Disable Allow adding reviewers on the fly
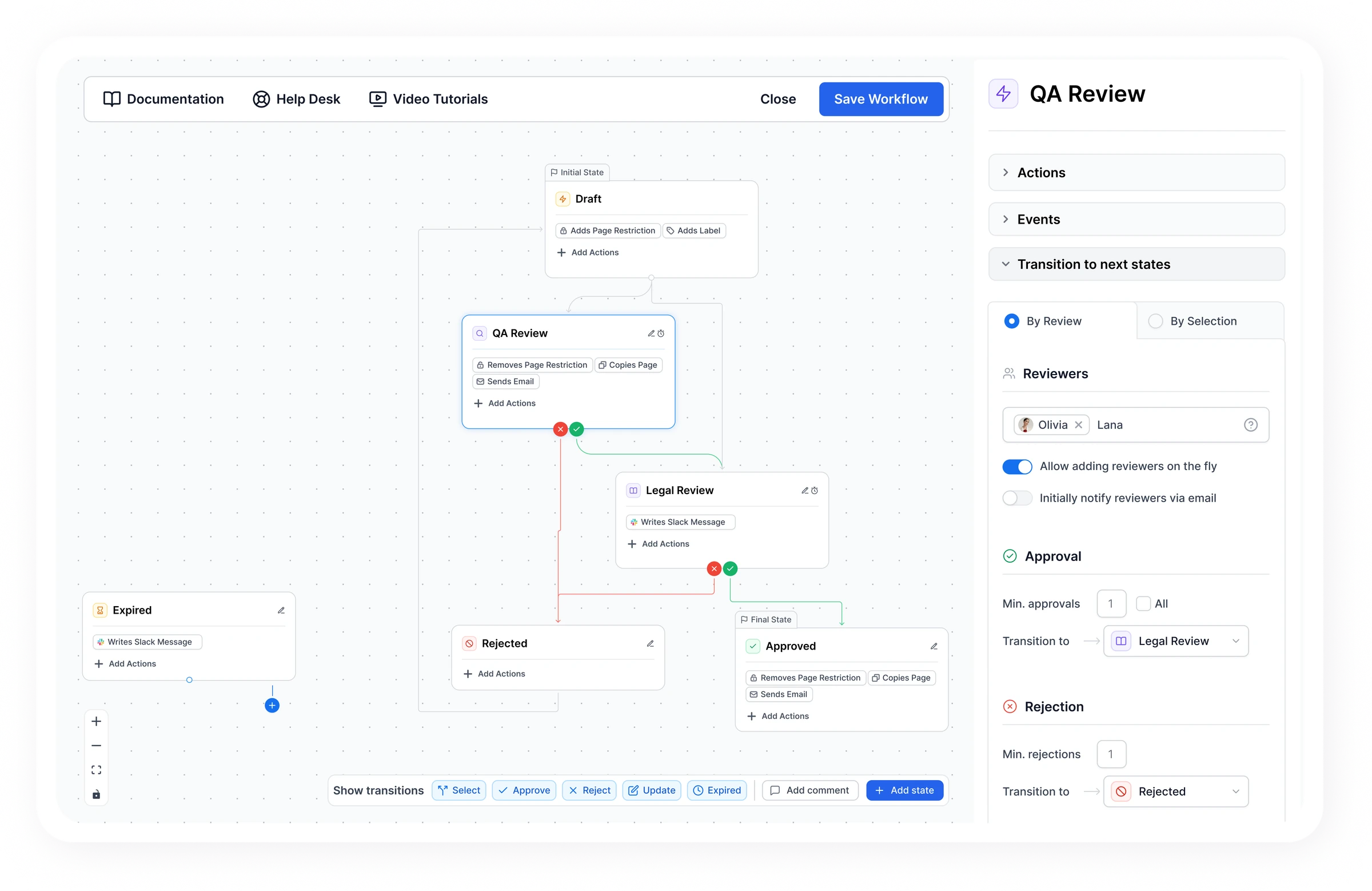 [1017, 467]
